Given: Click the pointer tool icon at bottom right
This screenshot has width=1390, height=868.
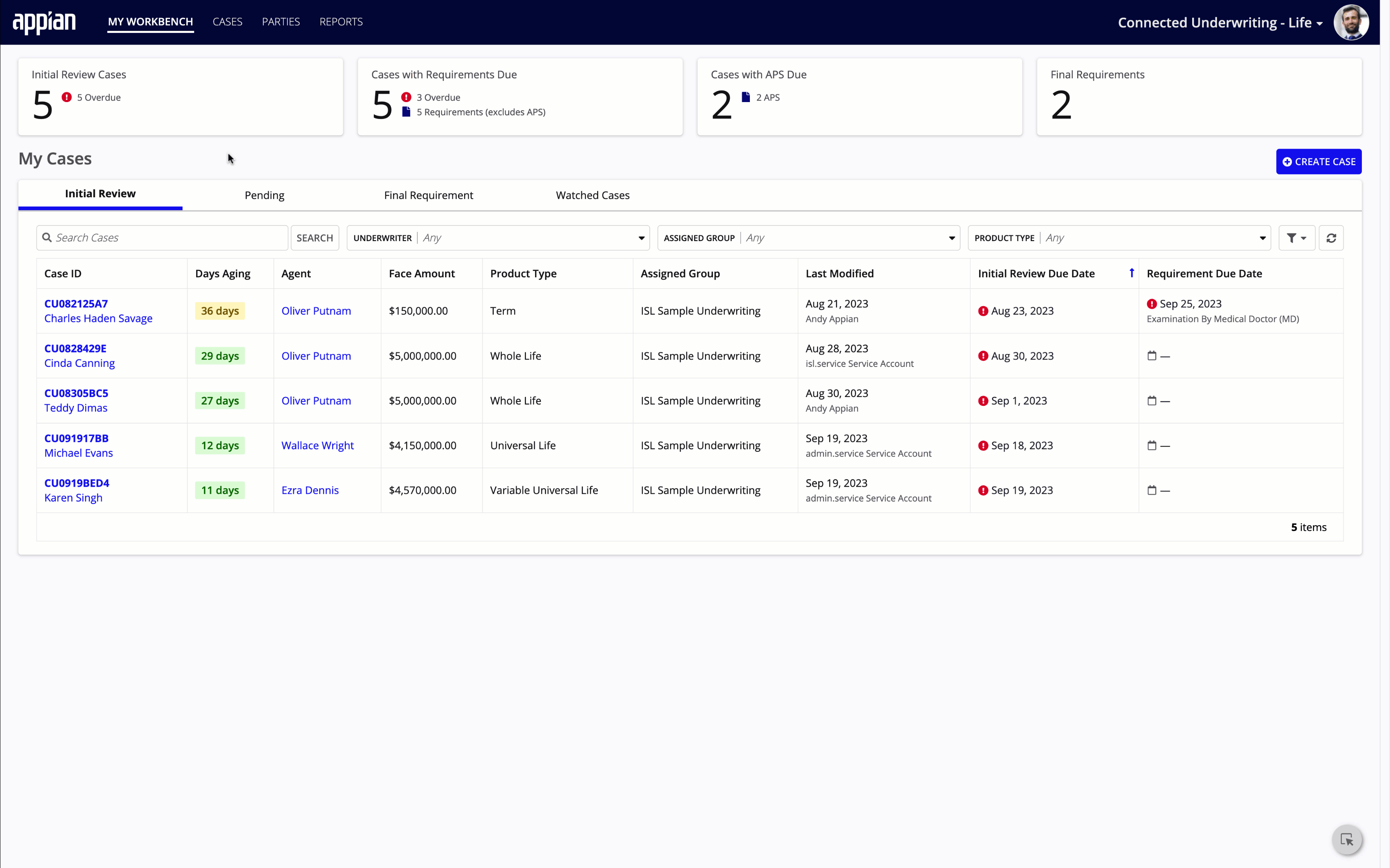Looking at the screenshot, I should 1347,840.
